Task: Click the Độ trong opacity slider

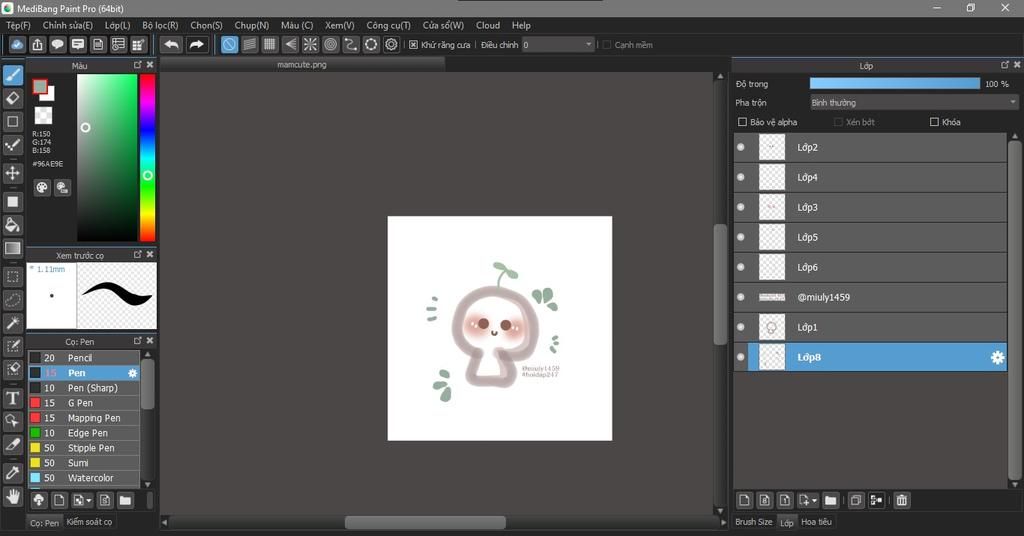Action: (x=895, y=84)
